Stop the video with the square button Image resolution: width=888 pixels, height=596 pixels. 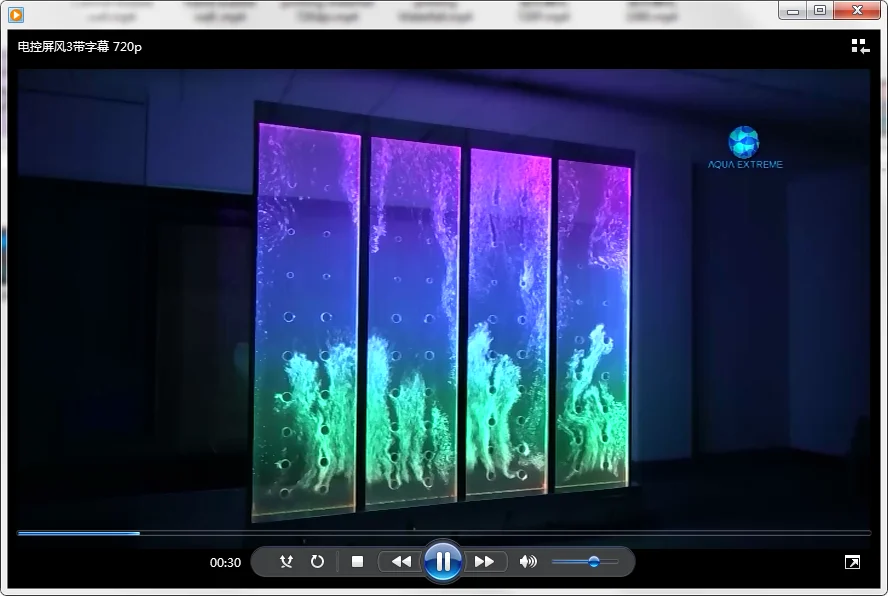tap(357, 562)
